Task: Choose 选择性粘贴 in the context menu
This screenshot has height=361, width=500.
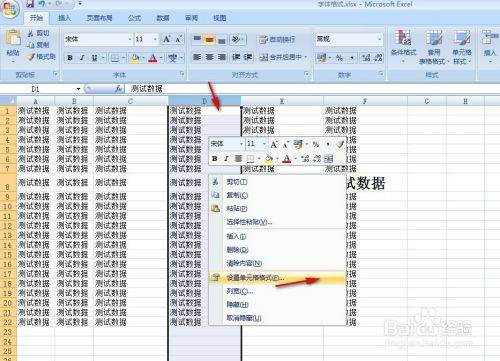Action: [x=277, y=222]
